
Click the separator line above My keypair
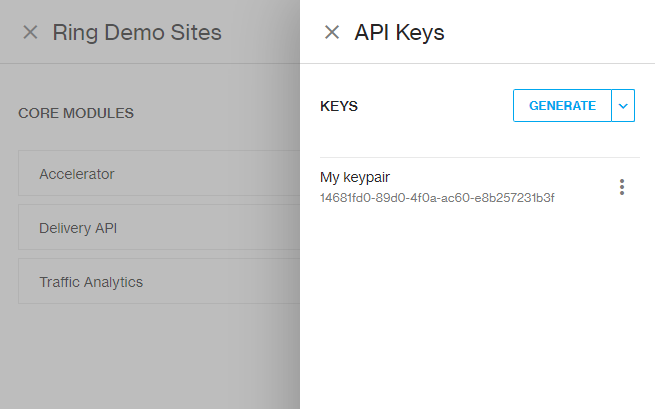coord(480,158)
